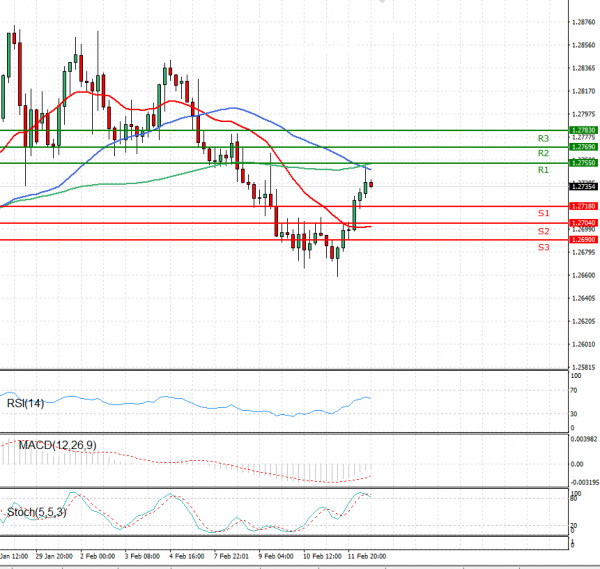
Task: Select the 1.26900 red price tag
Action: click(583, 240)
